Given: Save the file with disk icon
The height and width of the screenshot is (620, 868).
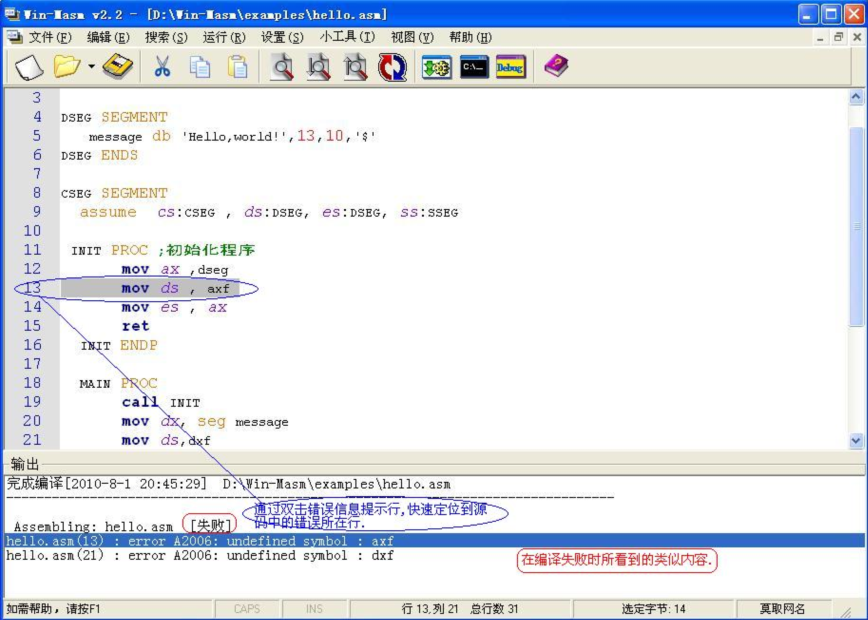Looking at the screenshot, I should [118, 67].
